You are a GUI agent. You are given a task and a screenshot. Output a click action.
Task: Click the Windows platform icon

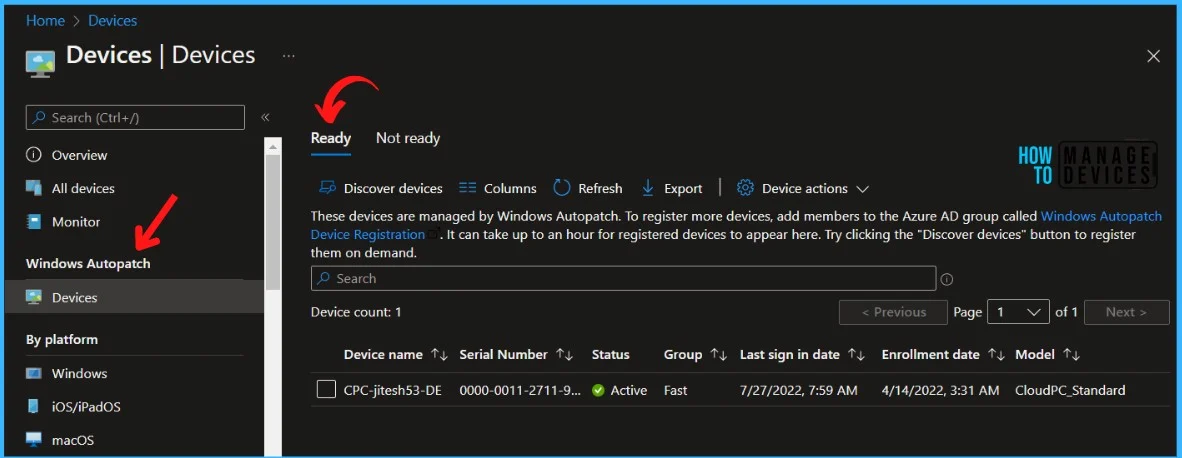point(33,374)
